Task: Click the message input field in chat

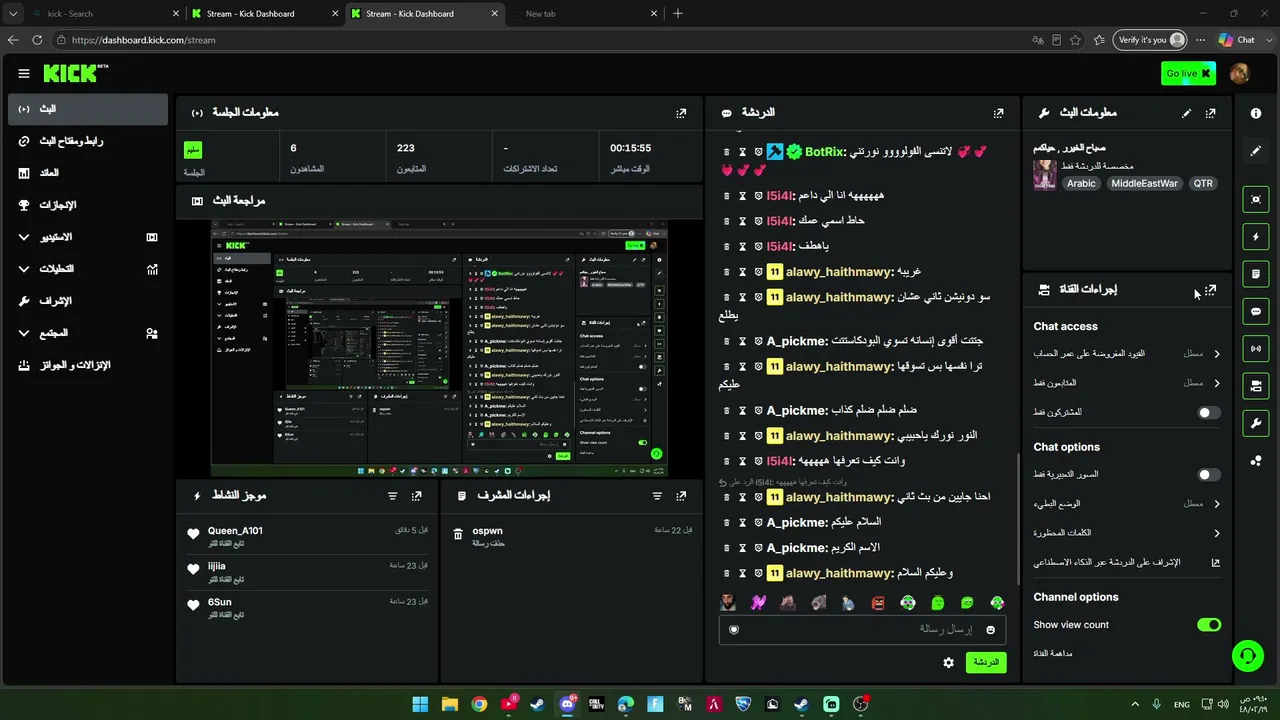Action: tap(862, 629)
